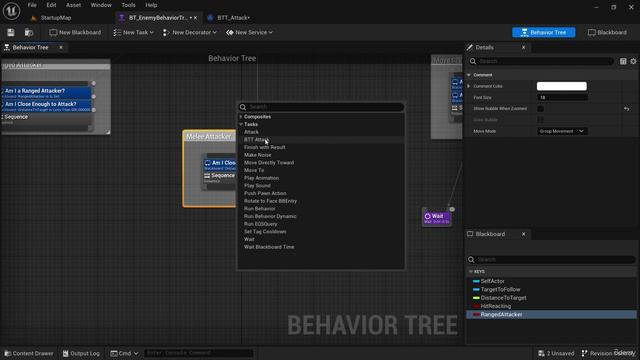Image resolution: width=640 pixels, height=360 pixels.
Task: Select the Play Animation task
Action: click(x=261, y=178)
